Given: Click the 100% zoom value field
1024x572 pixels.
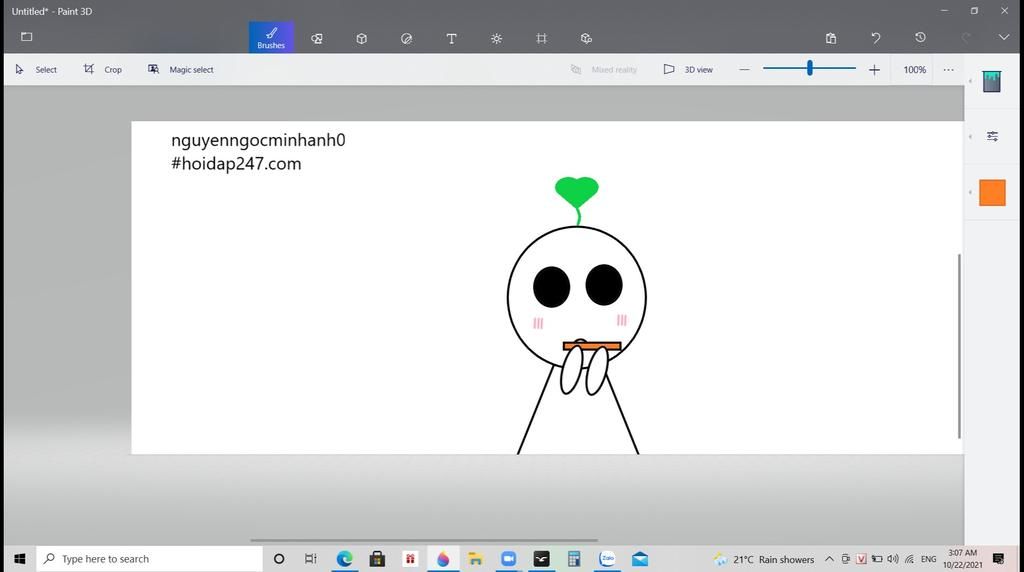Looking at the screenshot, I should tap(914, 69).
